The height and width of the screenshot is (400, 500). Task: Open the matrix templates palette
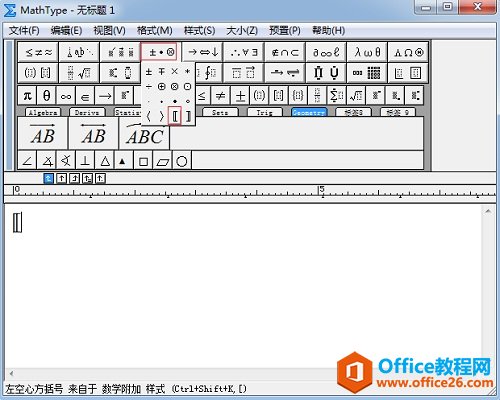(367, 72)
